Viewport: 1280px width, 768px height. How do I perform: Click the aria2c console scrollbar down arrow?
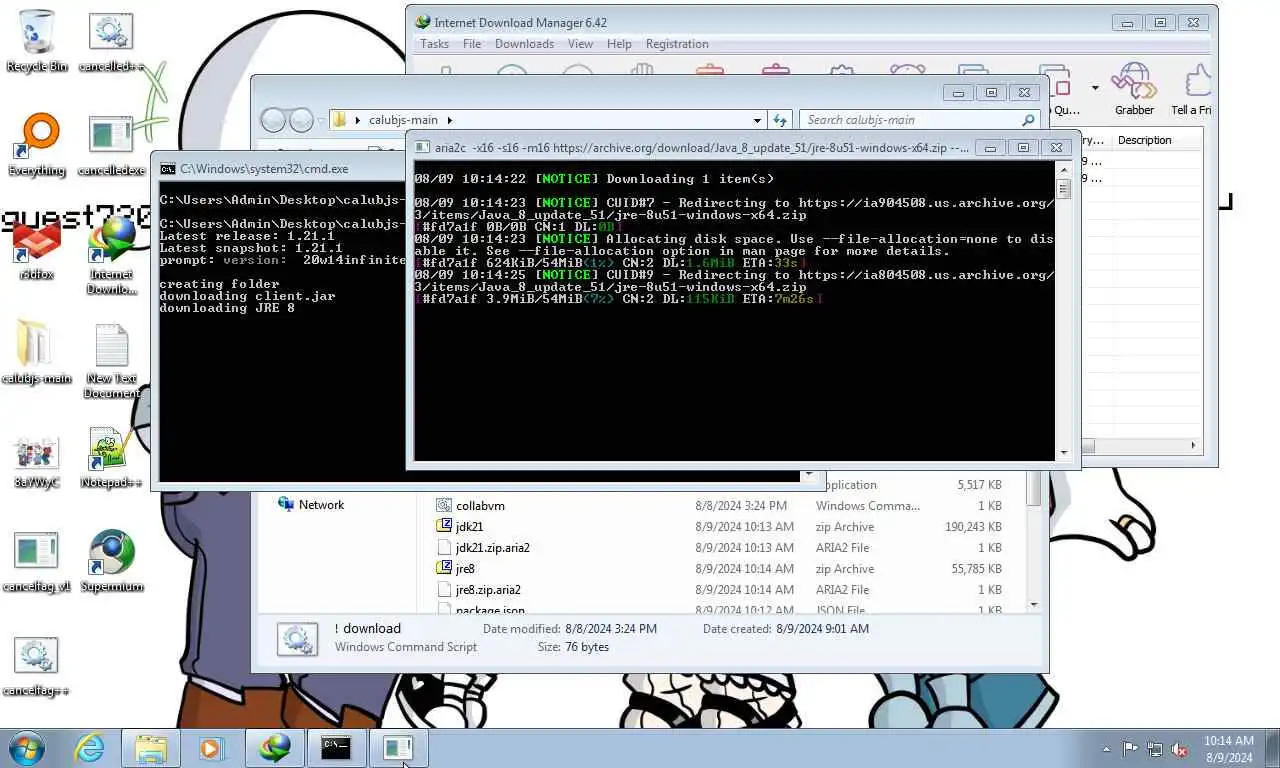(x=1063, y=453)
